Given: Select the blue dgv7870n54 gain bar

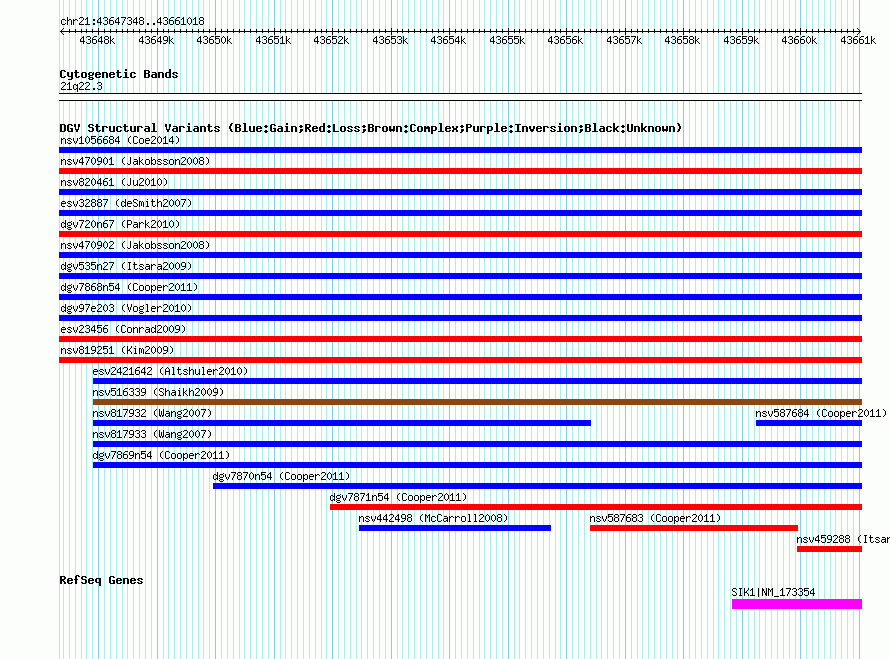Looking at the screenshot, I should 538,486.
